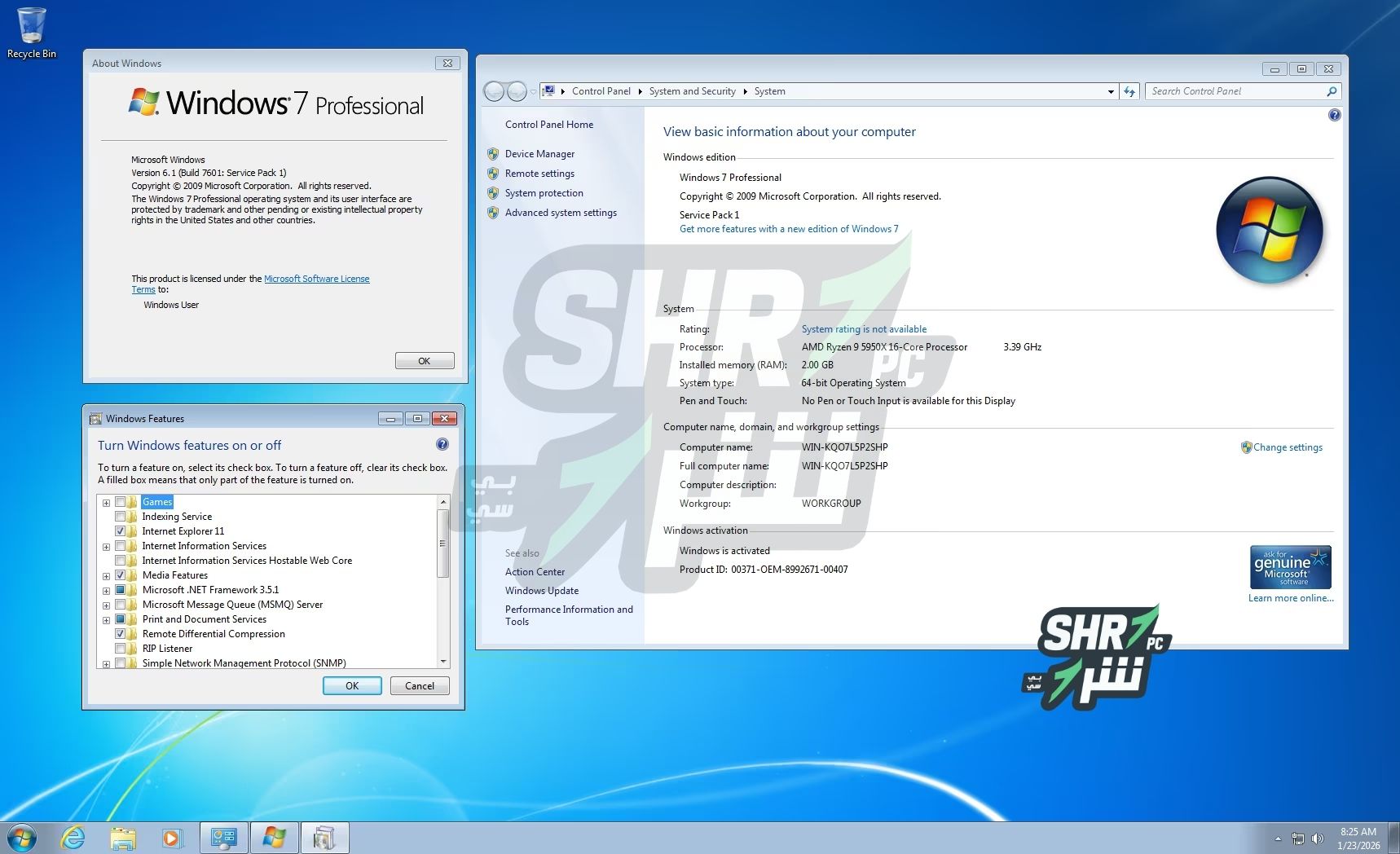Open Windows Explorer folder icon on taskbar

[x=123, y=838]
